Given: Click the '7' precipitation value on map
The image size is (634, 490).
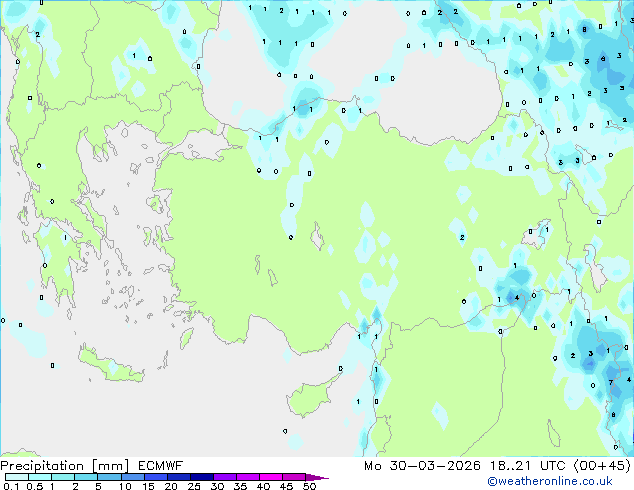Looking at the screenshot, I should 611,382.
